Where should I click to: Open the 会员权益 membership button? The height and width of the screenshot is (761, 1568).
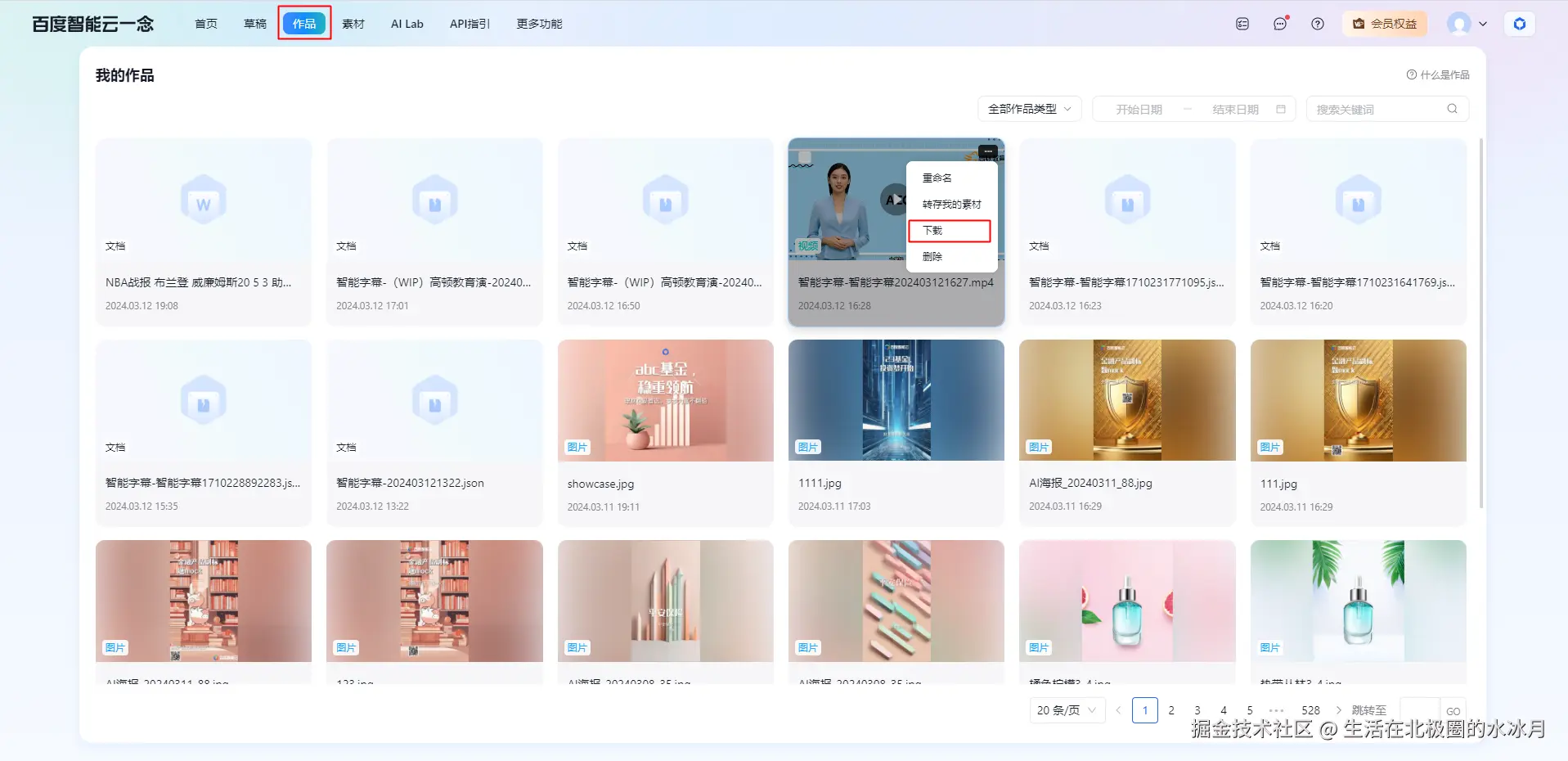[x=1384, y=24]
